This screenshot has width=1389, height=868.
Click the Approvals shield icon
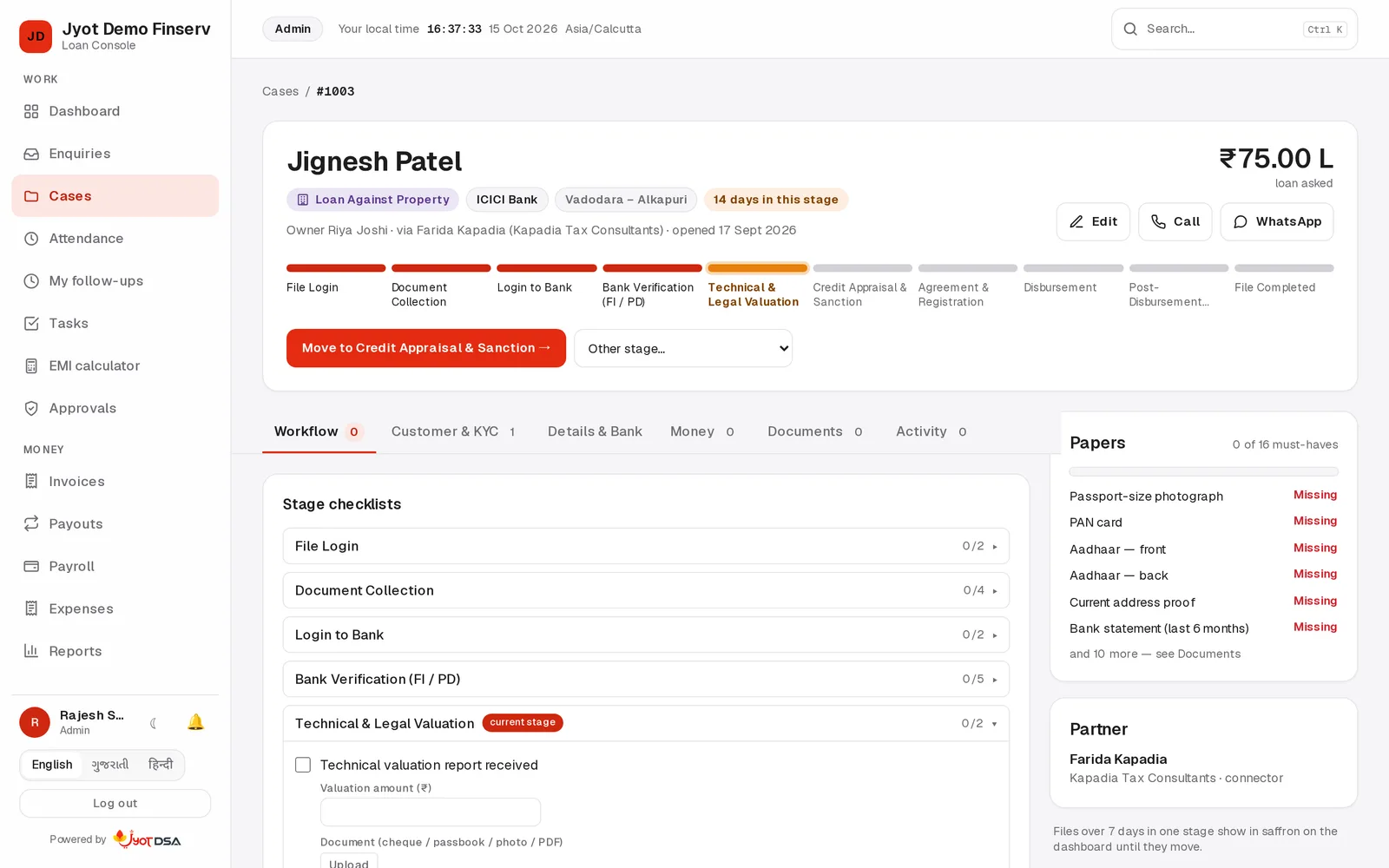(x=31, y=409)
